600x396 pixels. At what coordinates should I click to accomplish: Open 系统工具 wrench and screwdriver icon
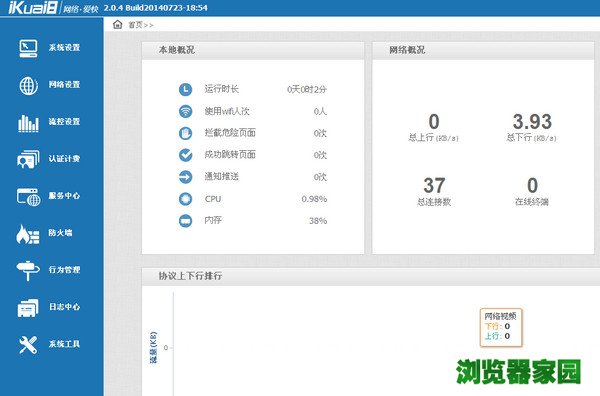(28, 345)
